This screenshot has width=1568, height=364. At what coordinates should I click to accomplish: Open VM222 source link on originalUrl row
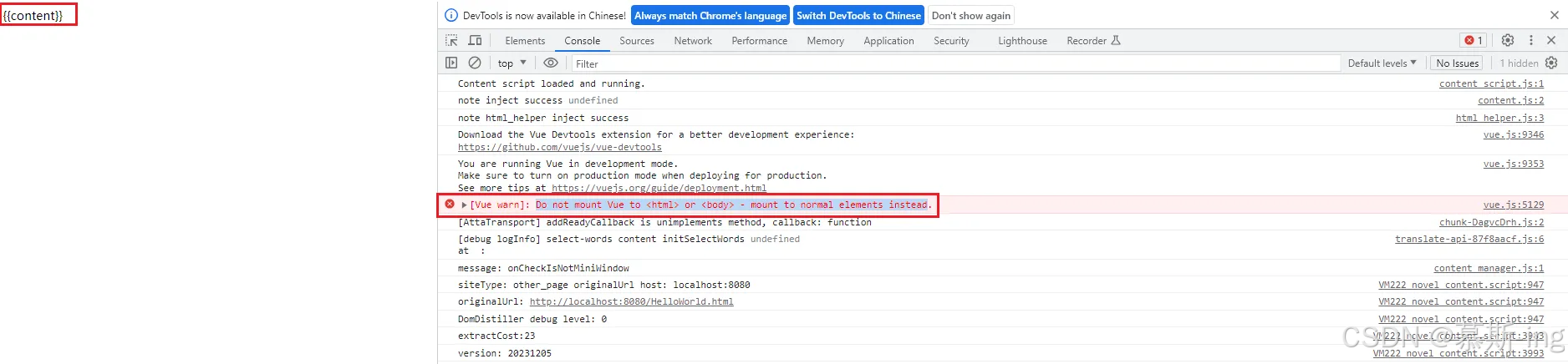click(x=1461, y=301)
